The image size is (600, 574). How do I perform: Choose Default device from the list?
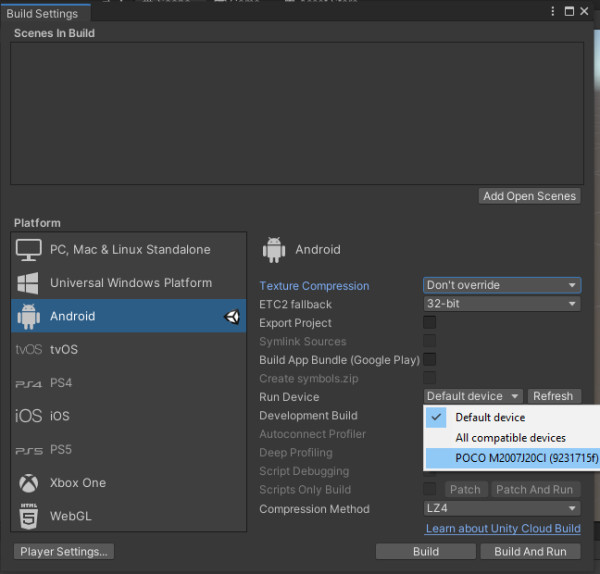tap(512, 417)
